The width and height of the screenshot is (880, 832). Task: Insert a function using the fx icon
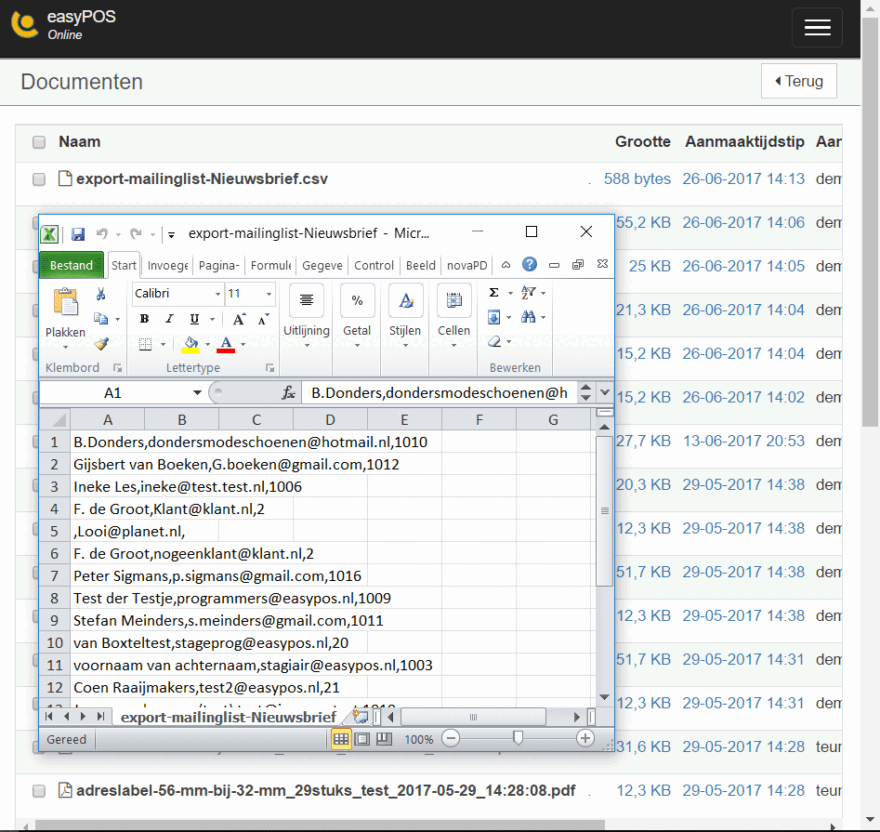click(288, 393)
